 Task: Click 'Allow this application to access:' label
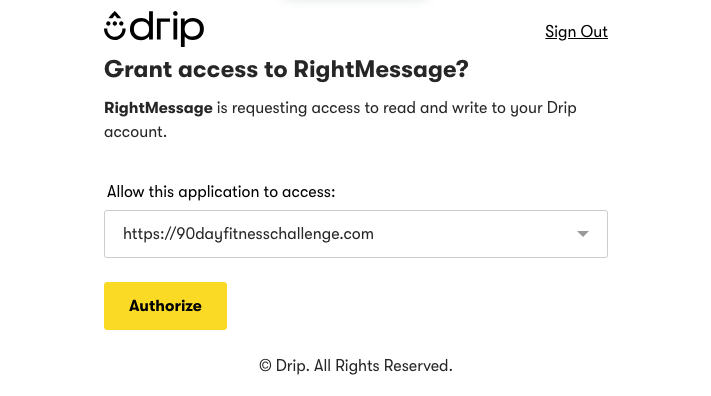221,192
